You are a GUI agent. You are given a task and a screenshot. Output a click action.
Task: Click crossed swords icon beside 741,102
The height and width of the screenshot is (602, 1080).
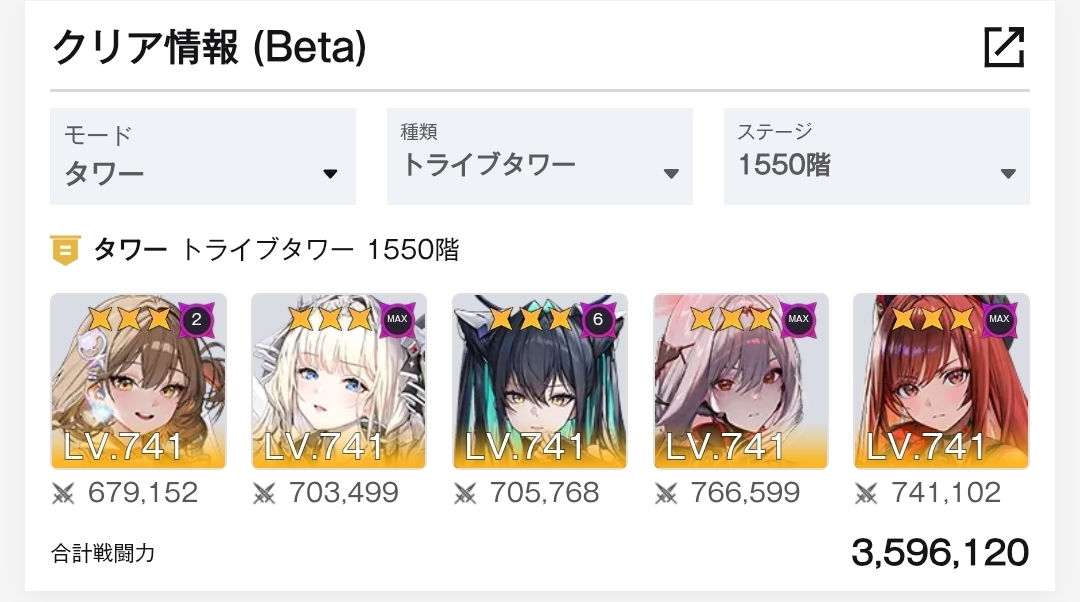click(866, 493)
